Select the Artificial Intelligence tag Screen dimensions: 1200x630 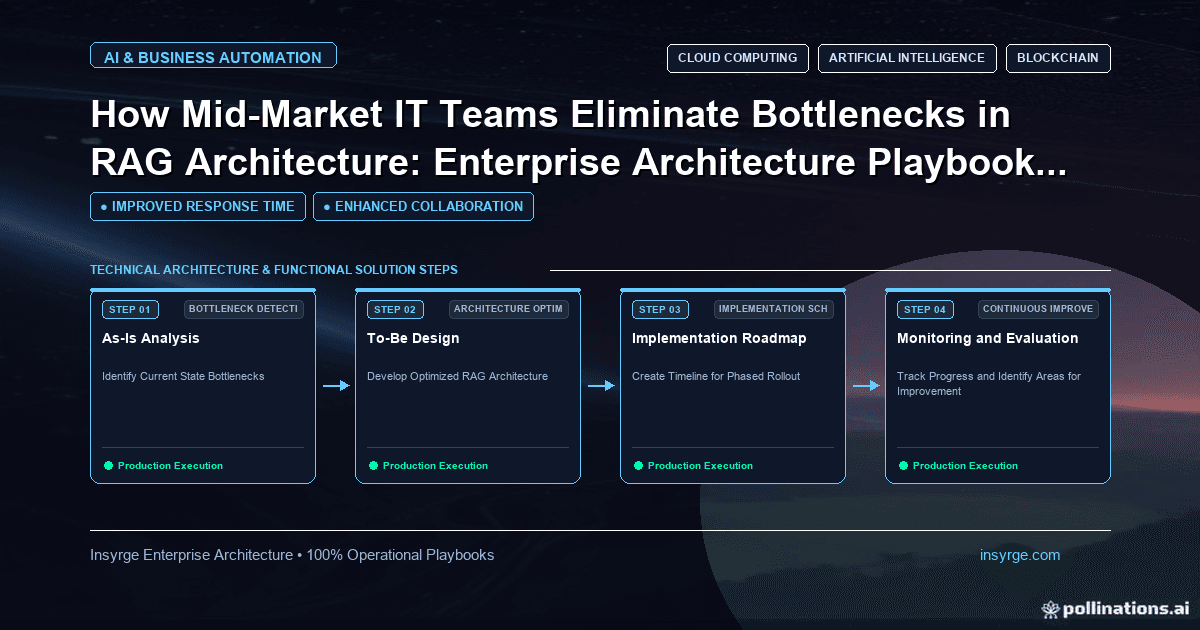click(x=907, y=58)
